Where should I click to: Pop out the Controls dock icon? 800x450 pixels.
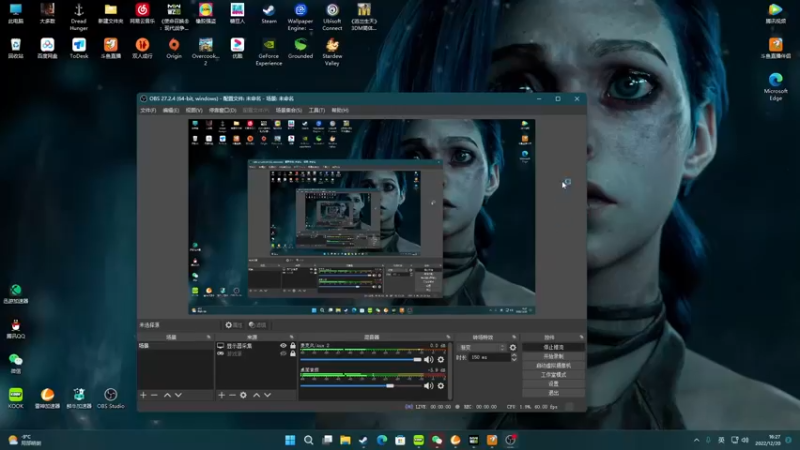coord(581,337)
